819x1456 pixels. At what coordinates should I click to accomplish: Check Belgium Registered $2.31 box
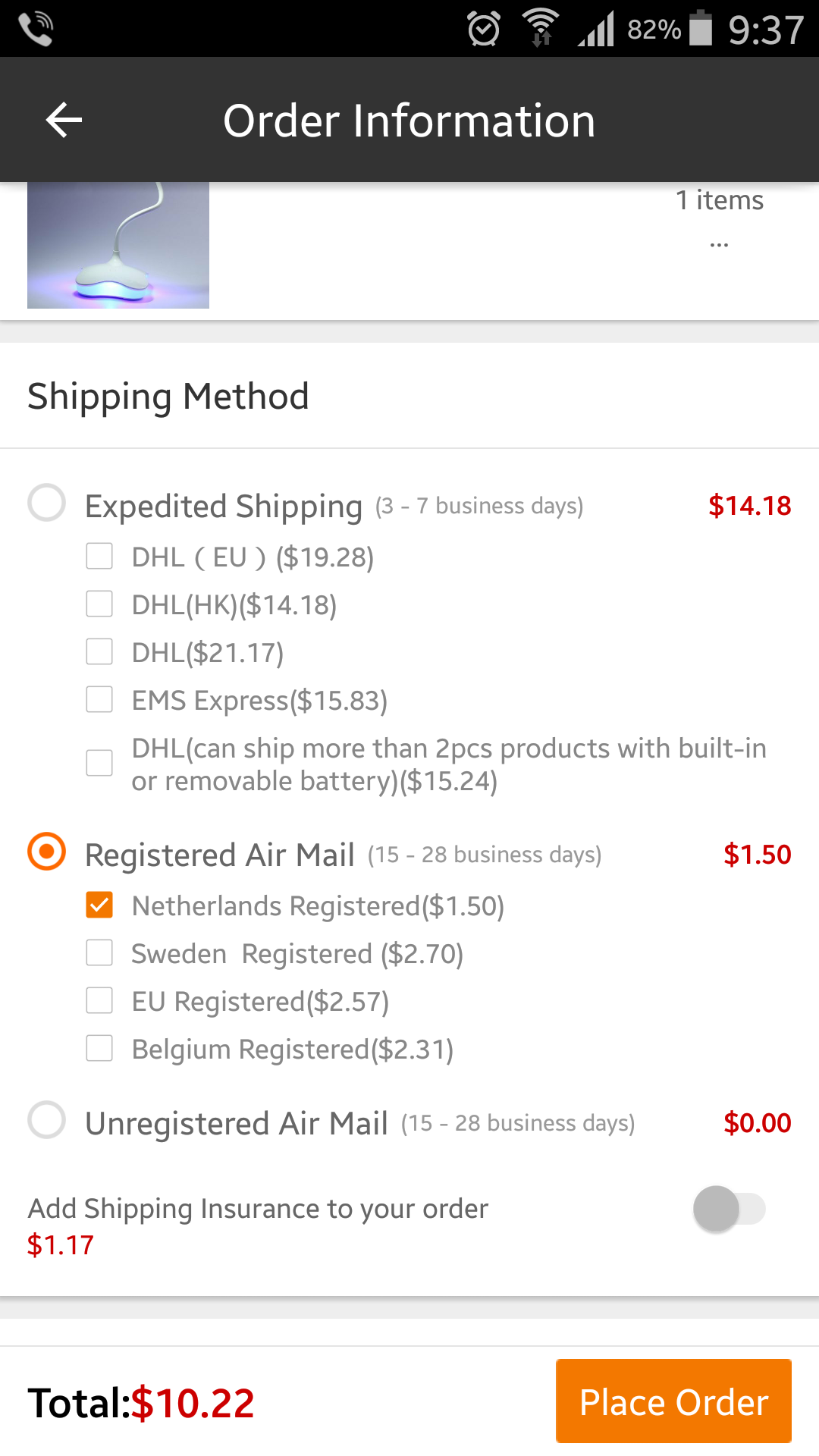[99, 1048]
